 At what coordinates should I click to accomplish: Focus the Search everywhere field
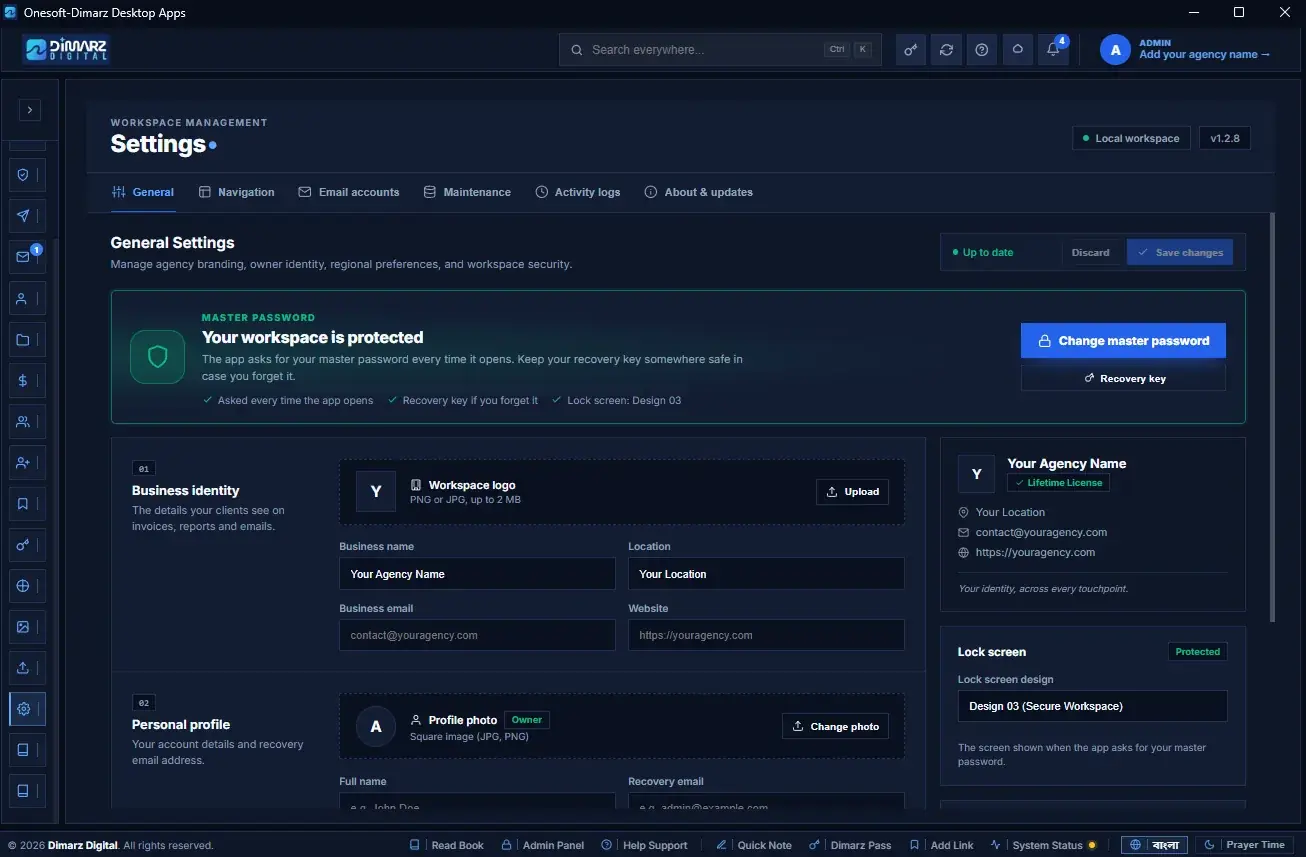[720, 50]
